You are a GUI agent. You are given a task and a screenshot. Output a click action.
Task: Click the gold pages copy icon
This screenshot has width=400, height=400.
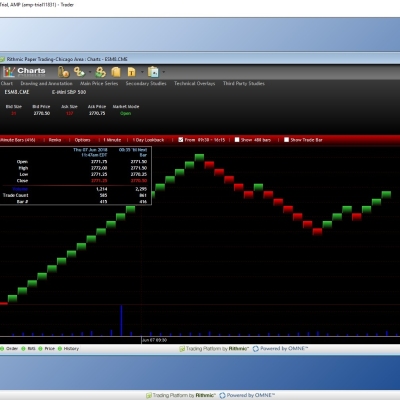point(116,72)
